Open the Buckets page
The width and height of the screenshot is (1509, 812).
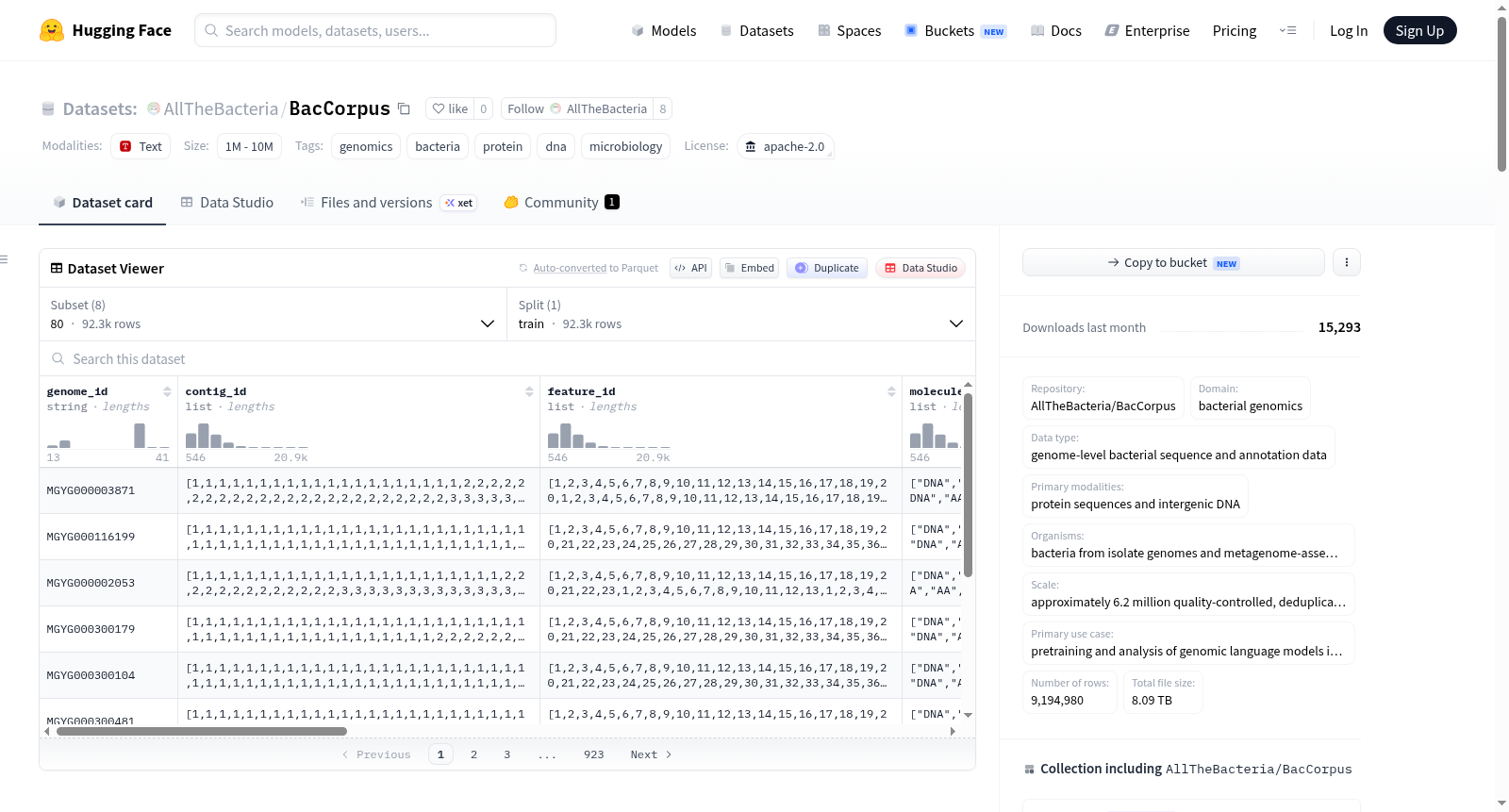click(x=955, y=31)
